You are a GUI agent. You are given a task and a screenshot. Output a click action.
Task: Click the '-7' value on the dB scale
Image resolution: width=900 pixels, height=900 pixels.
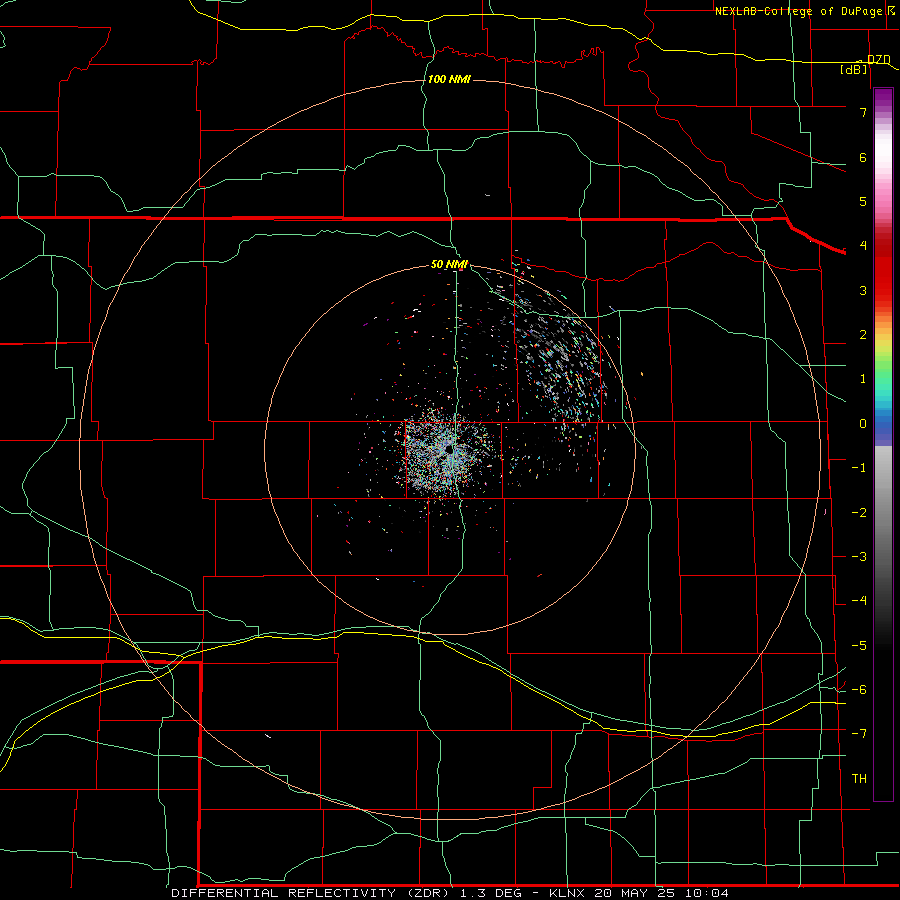(859, 734)
